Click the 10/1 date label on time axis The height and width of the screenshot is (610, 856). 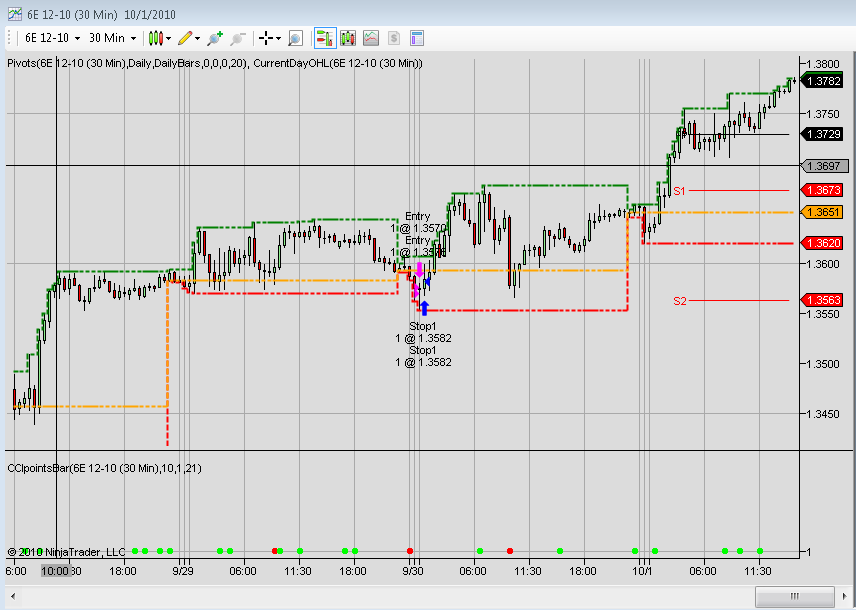642,571
